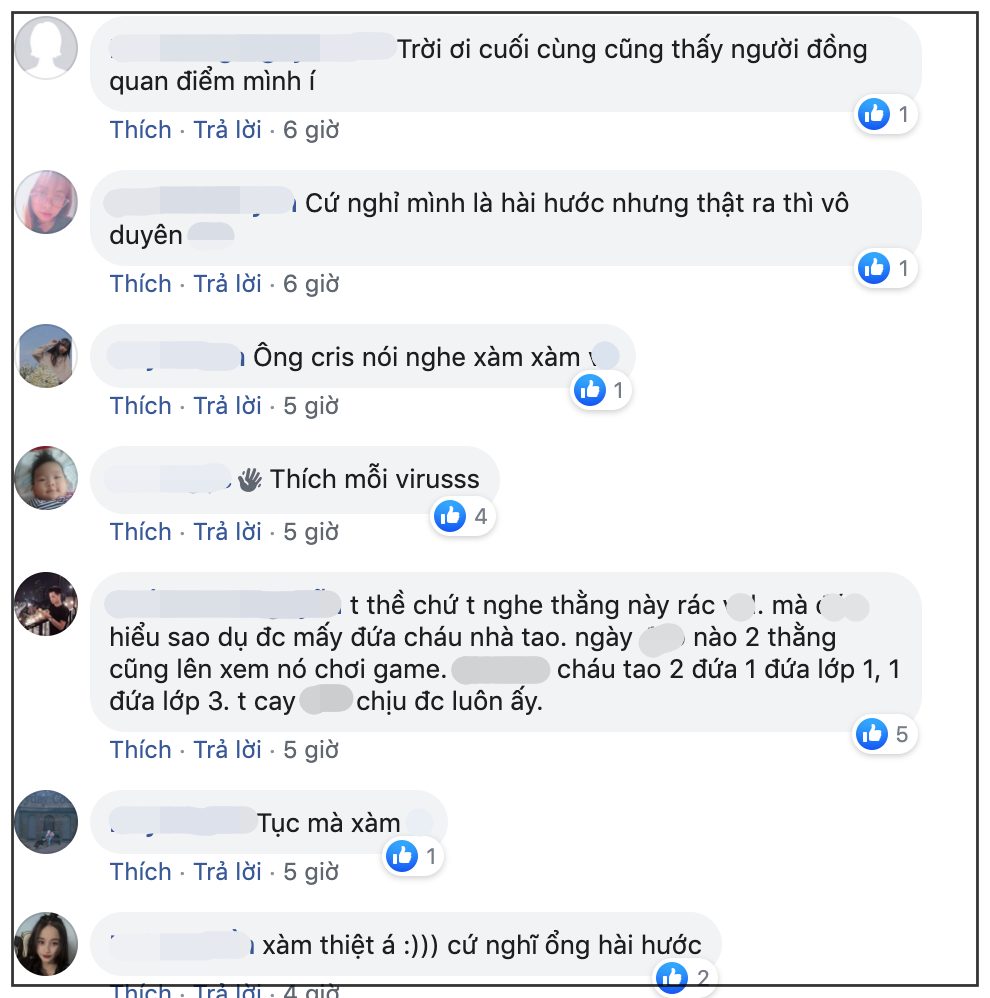Click the avatar beside the 'xàm thiệt á' comment

tap(46, 944)
